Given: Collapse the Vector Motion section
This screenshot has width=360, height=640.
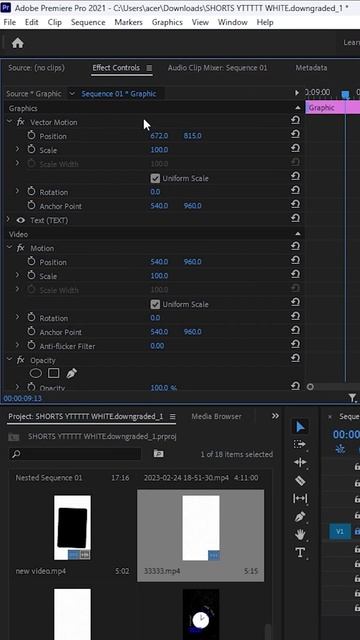Looking at the screenshot, I should [x=9, y=122].
